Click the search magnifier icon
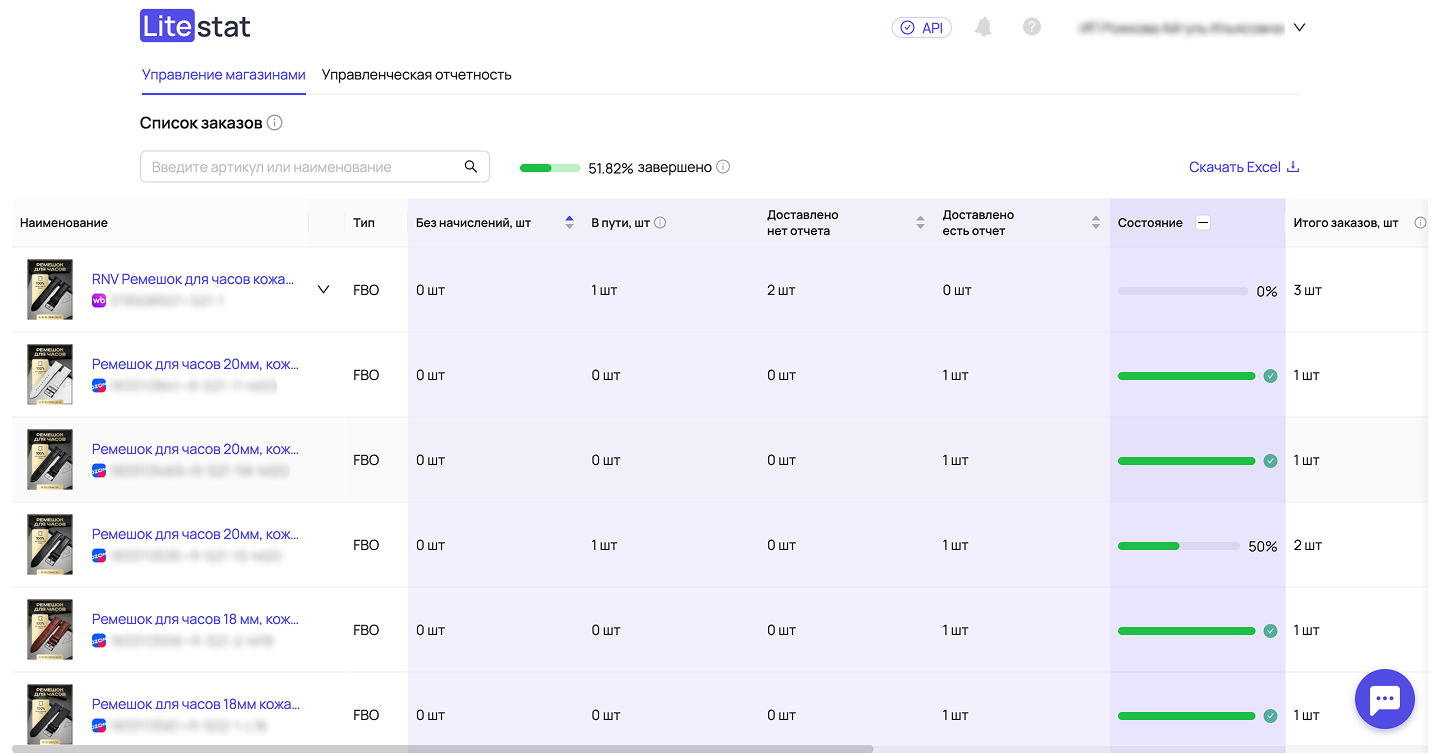 click(471, 167)
